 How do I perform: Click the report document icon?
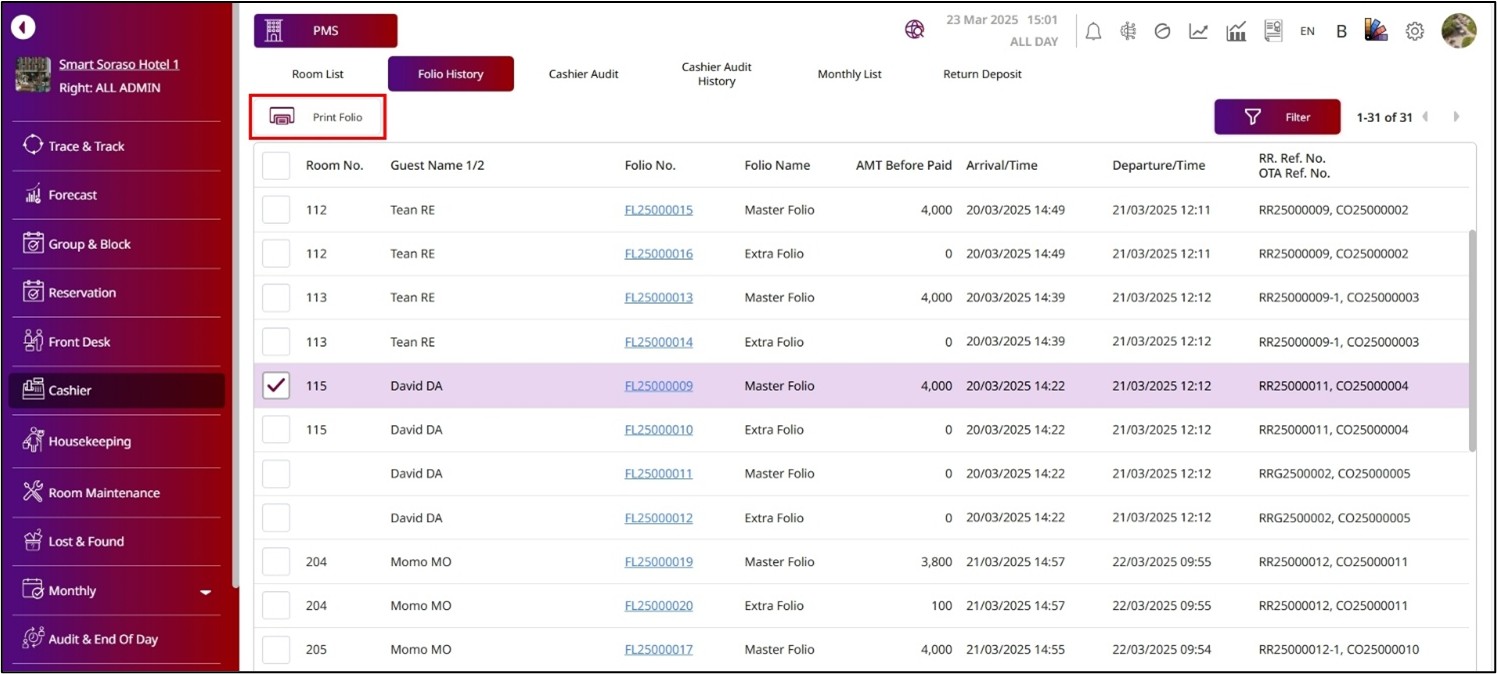(x=1273, y=31)
